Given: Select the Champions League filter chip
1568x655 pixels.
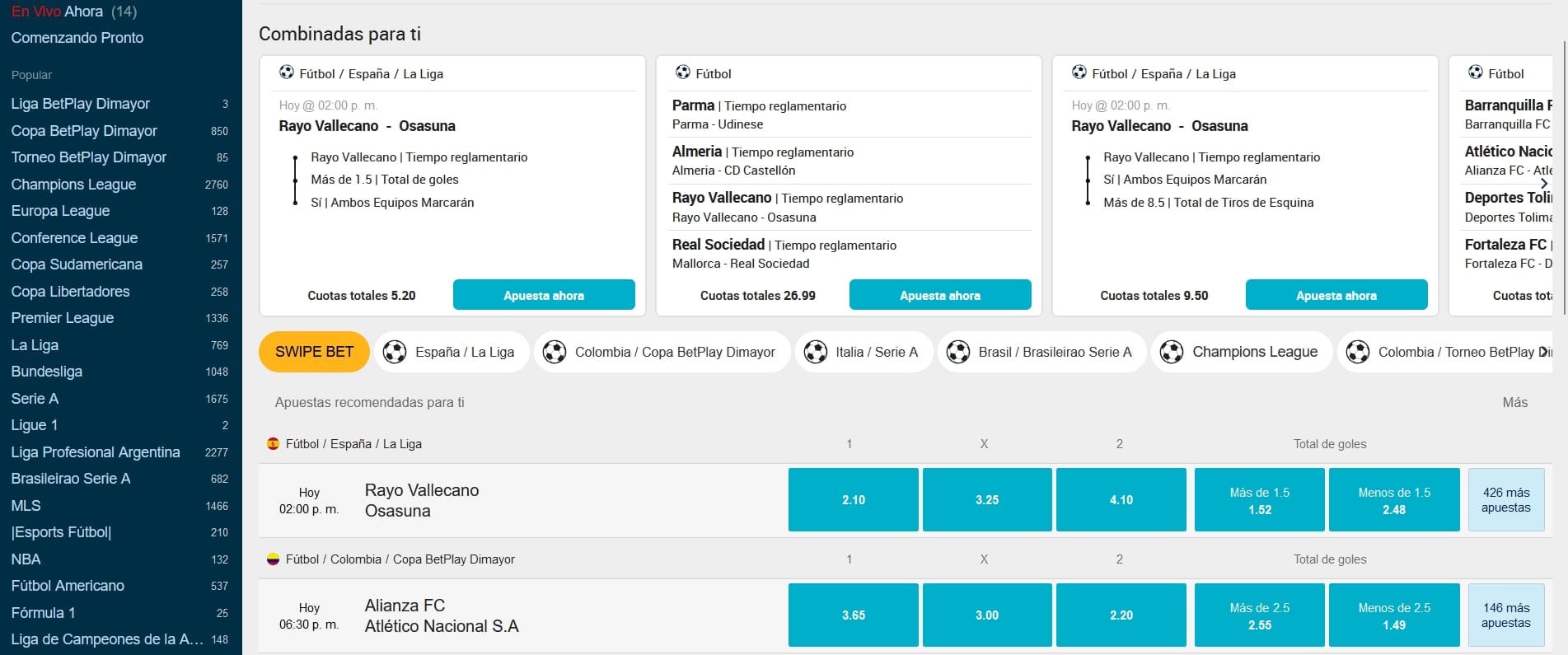Looking at the screenshot, I should tap(1242, 352).
